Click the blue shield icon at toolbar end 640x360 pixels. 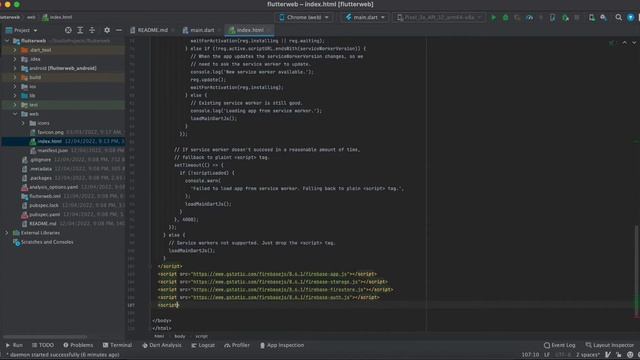[631, 18]
